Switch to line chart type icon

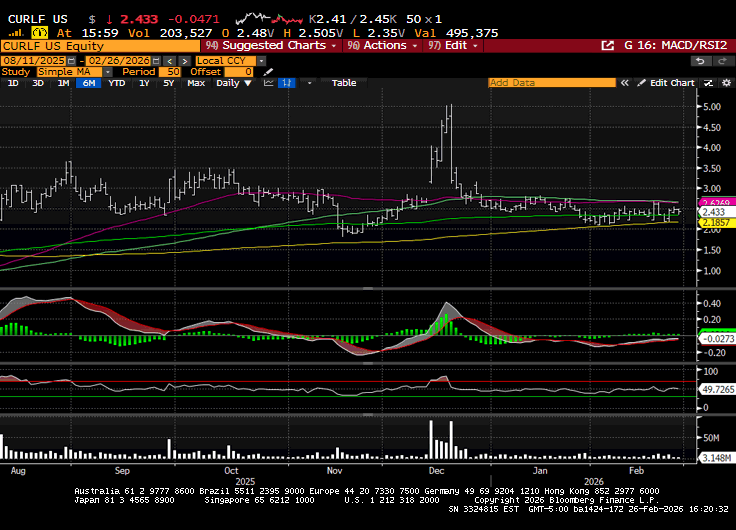(x=268, y=83)
